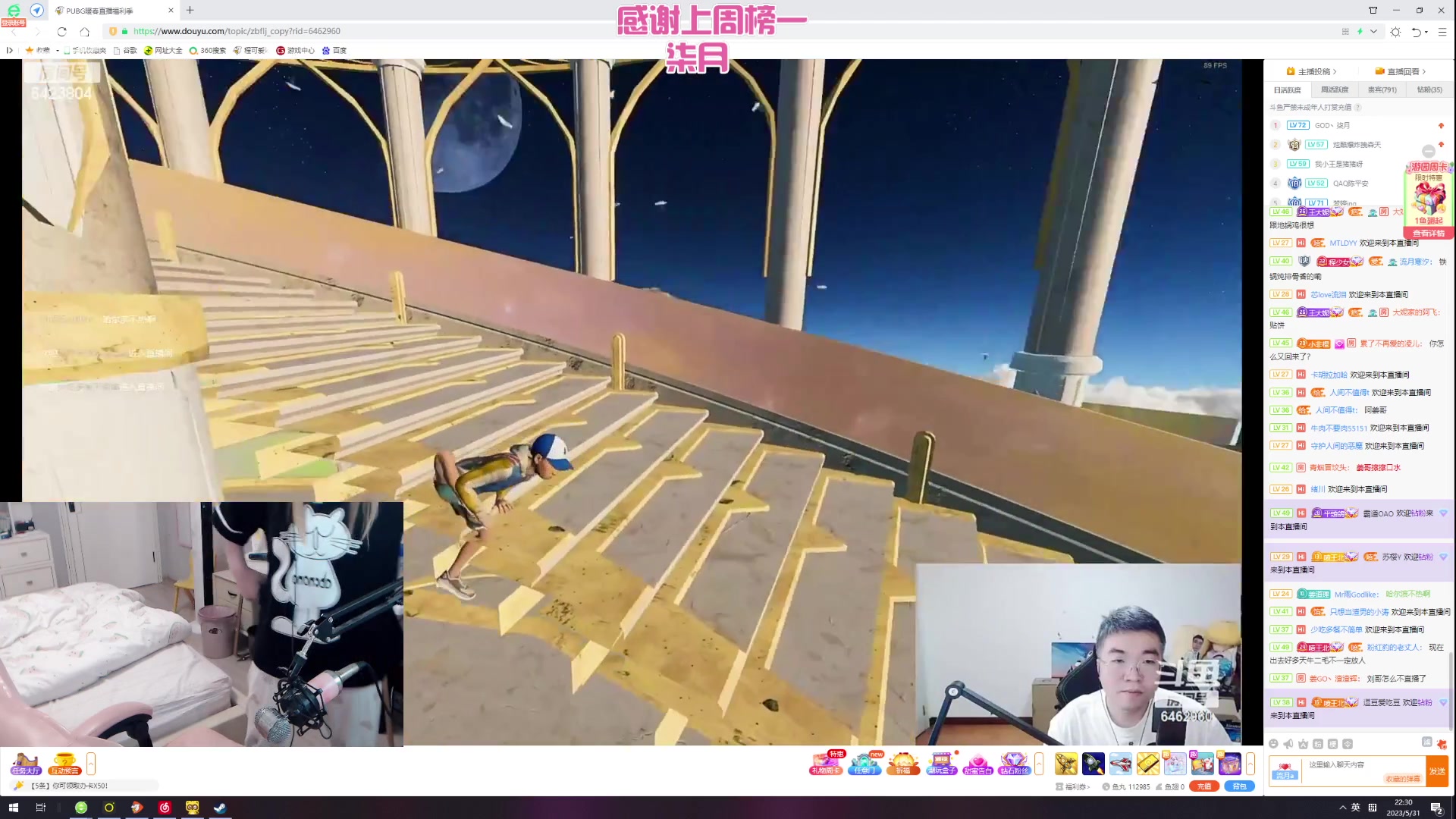Open Steam from the taskbar
This screenshot has width=1456, height=819.
(220, 808)
